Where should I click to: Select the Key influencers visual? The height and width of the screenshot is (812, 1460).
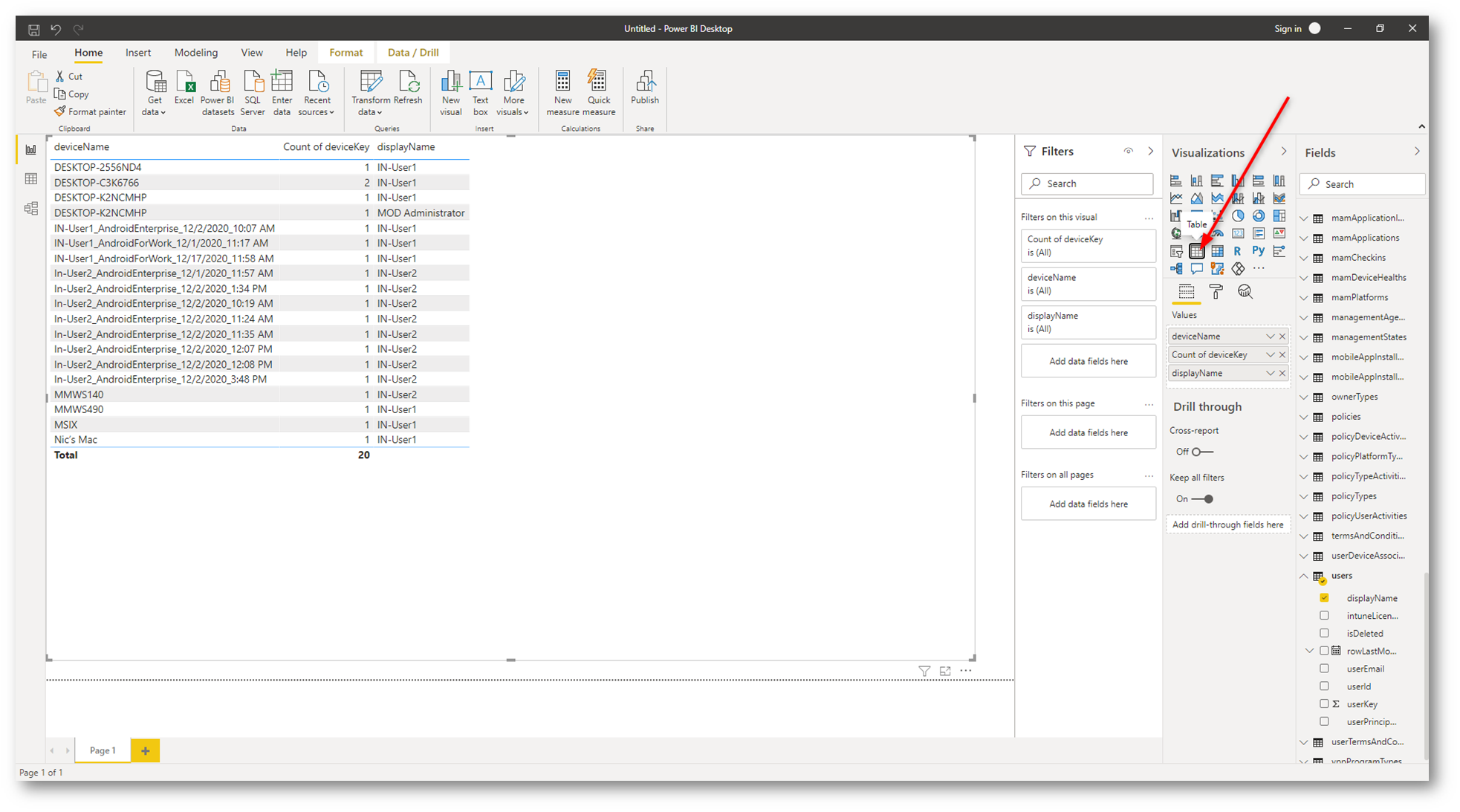pyautogui.click(x=1279, y=251)
